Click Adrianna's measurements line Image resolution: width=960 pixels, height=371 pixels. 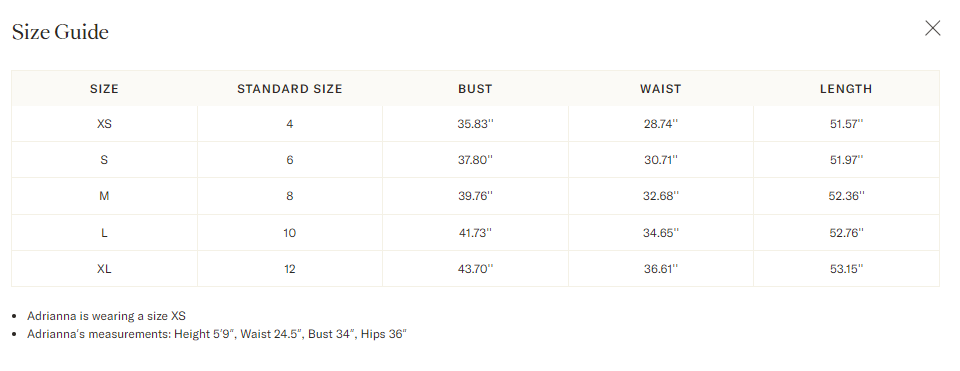(x=217, y=334)
